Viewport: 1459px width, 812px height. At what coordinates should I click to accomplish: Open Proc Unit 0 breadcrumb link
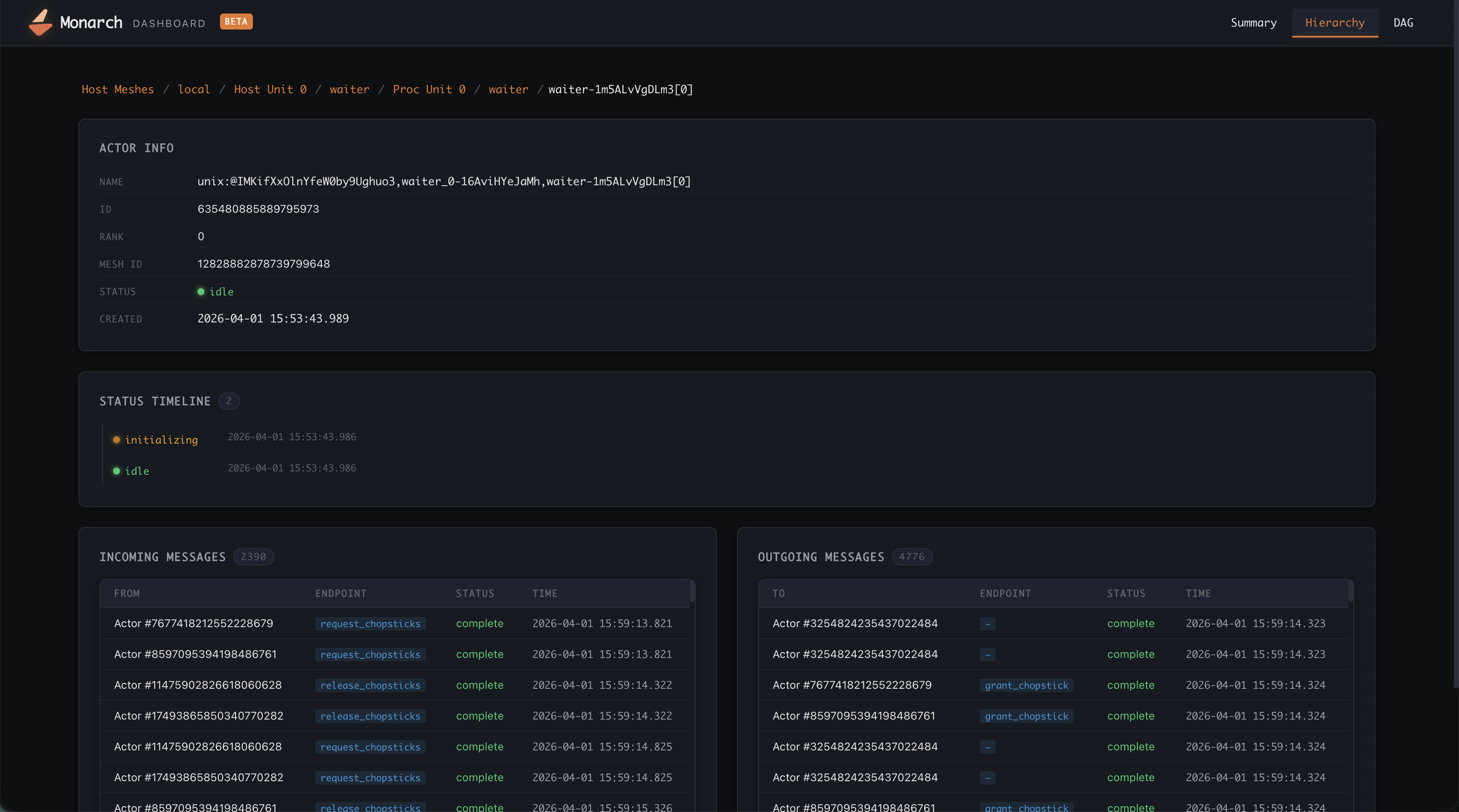(x=429, y=89)
